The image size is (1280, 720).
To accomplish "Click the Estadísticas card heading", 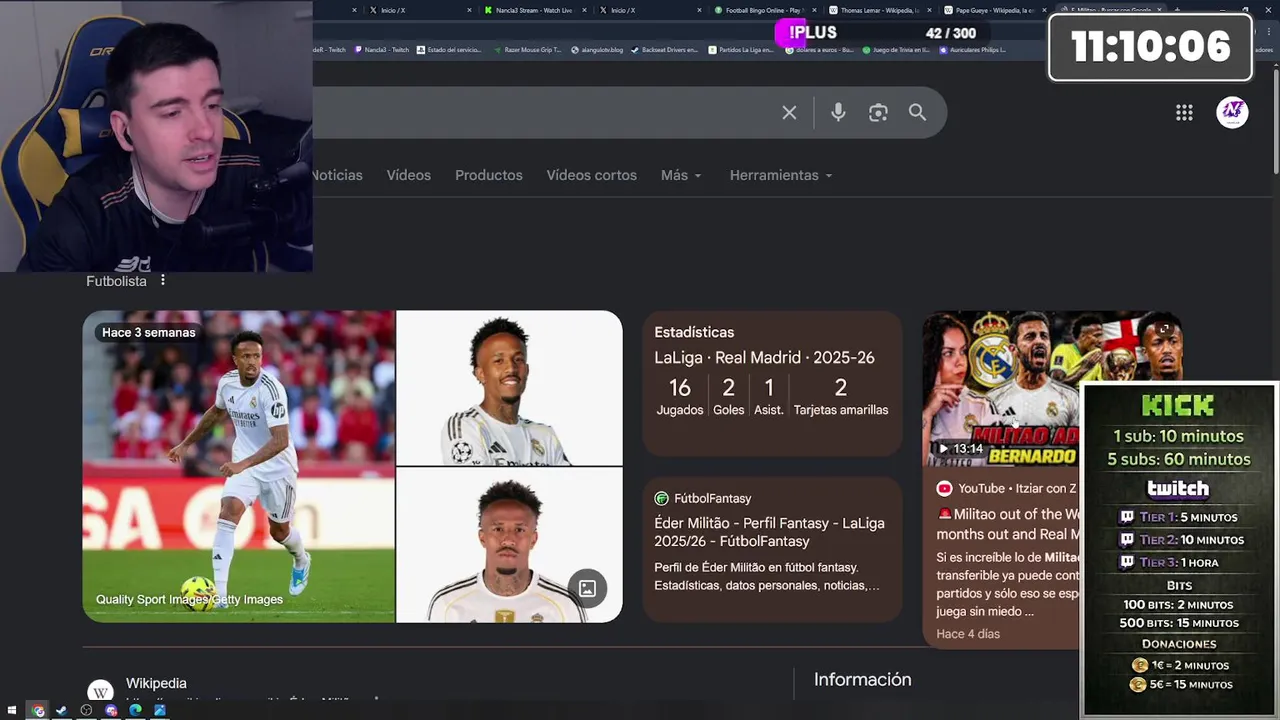I will [694, 332].
